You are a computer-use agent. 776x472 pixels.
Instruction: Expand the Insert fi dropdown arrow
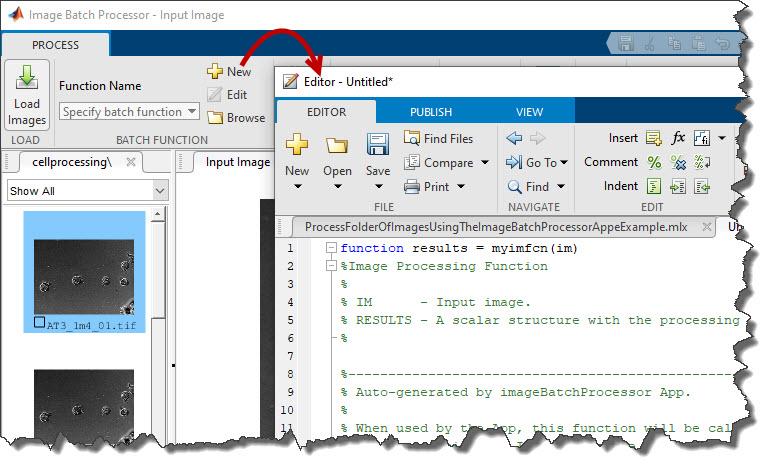click(x=722, y=138)
